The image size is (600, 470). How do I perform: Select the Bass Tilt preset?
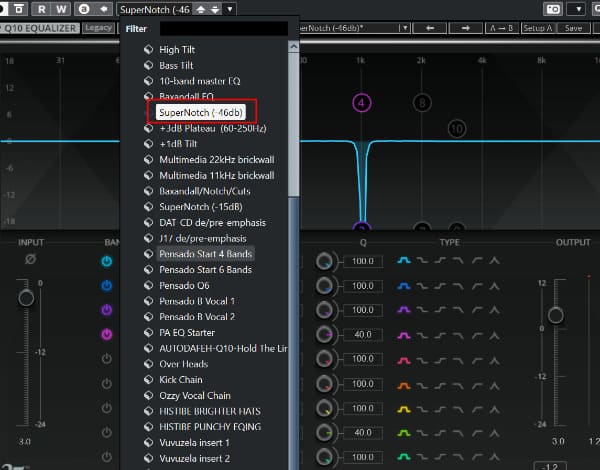(x=176, y=65)
